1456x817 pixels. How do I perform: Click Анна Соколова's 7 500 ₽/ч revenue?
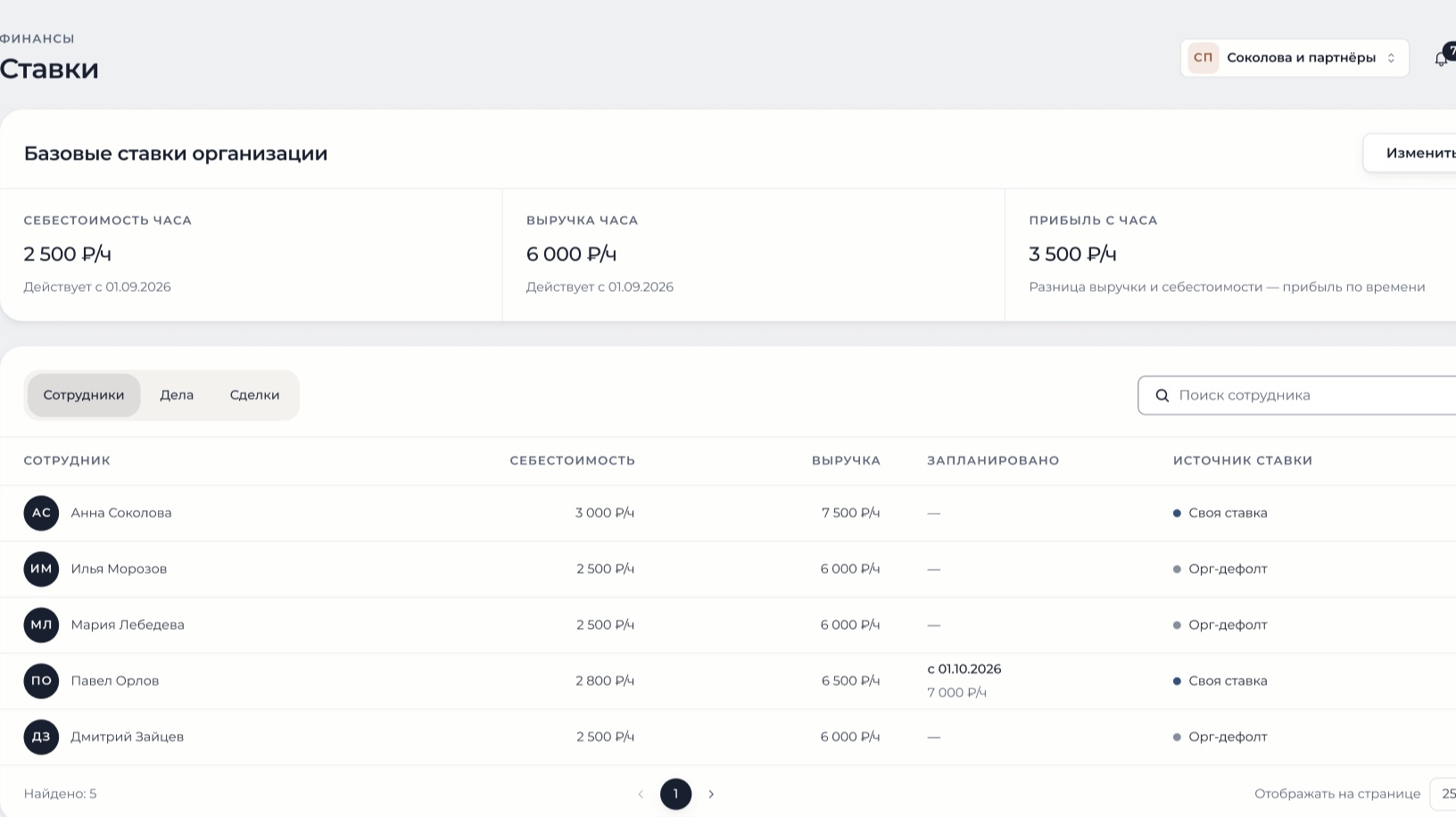851,513
